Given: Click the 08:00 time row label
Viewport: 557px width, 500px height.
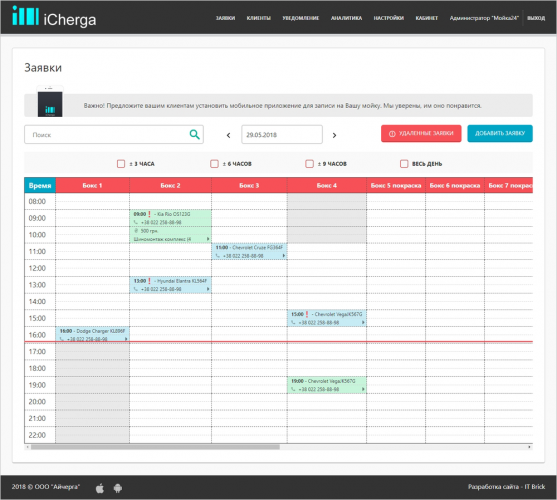Looking at the screenshot, I should pyautogui.click(x=37, y=201).
